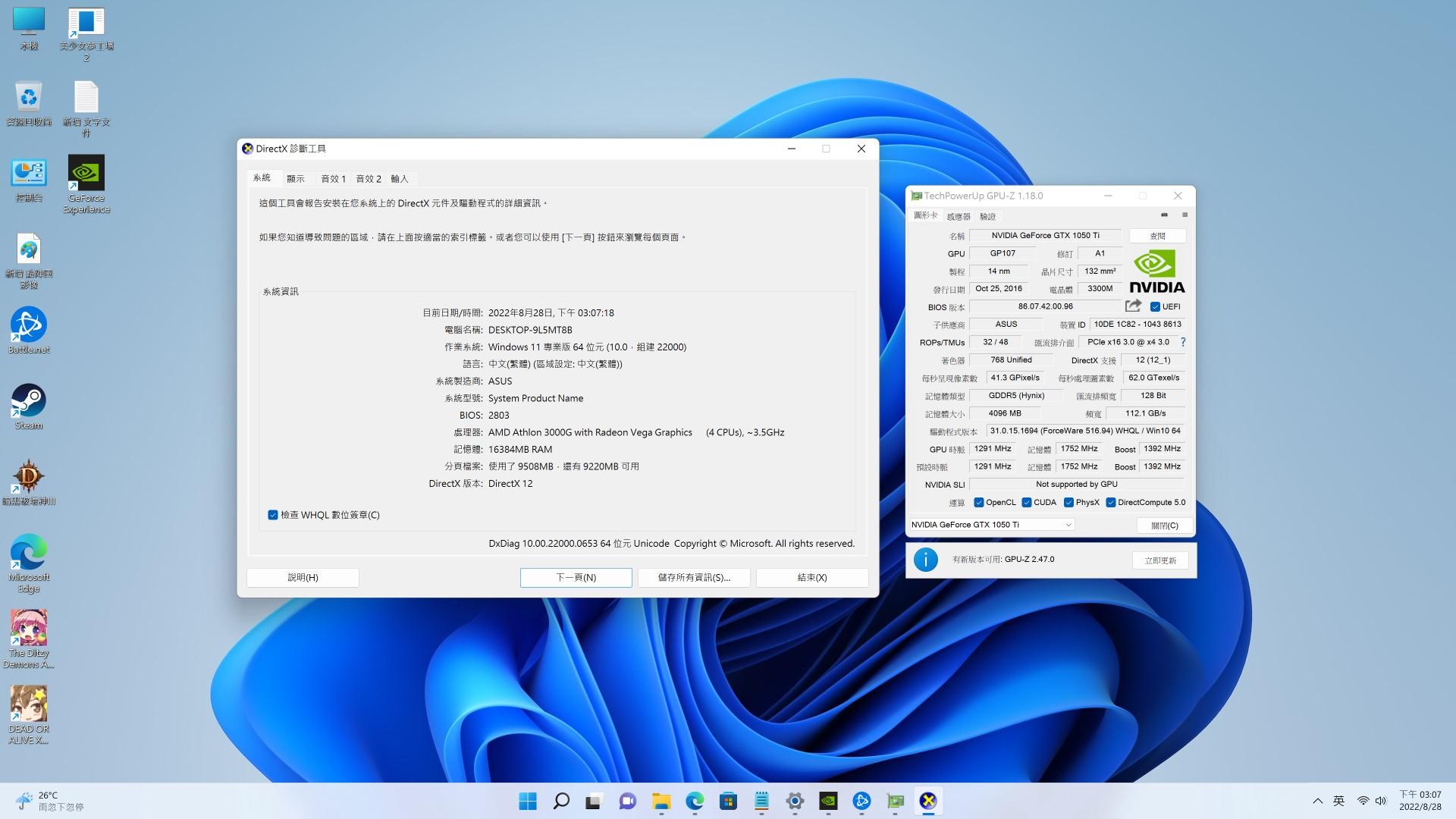Viewport: 1456px width, 819px height.
Task: Open taskbar Search magnifier icon
Action: (561, 801)
